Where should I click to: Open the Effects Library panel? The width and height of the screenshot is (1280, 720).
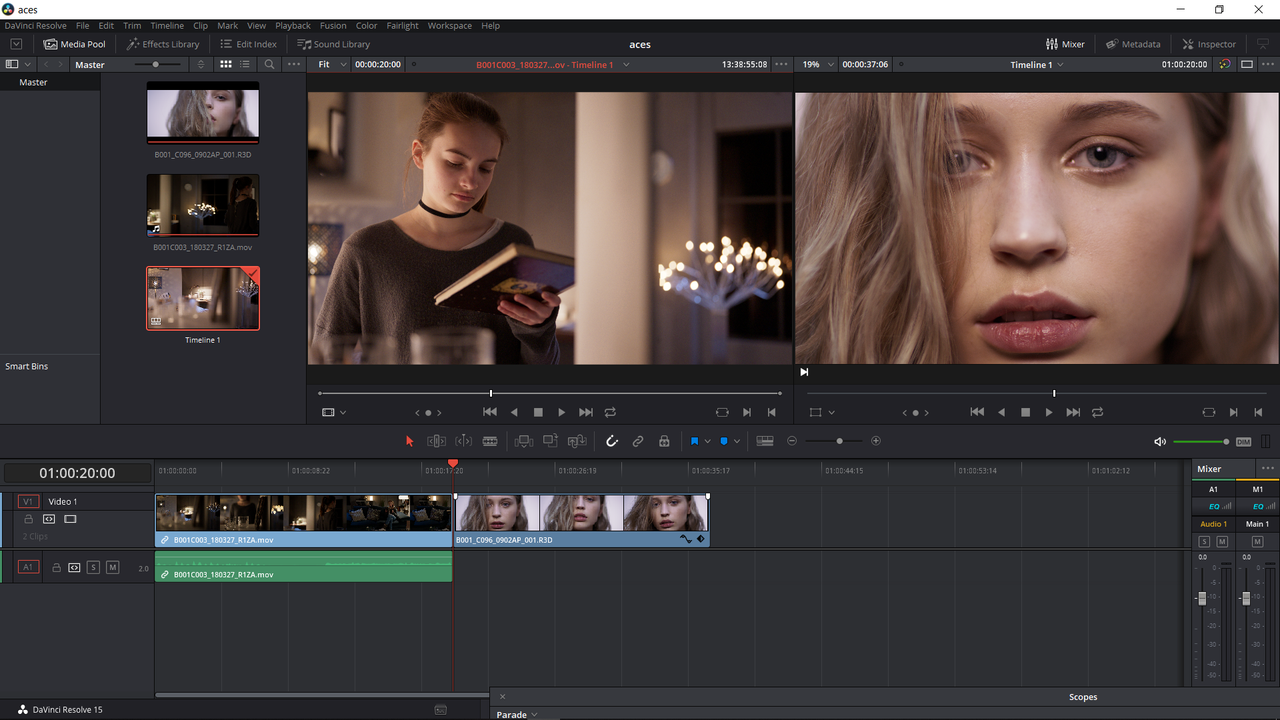click(163, 44)
